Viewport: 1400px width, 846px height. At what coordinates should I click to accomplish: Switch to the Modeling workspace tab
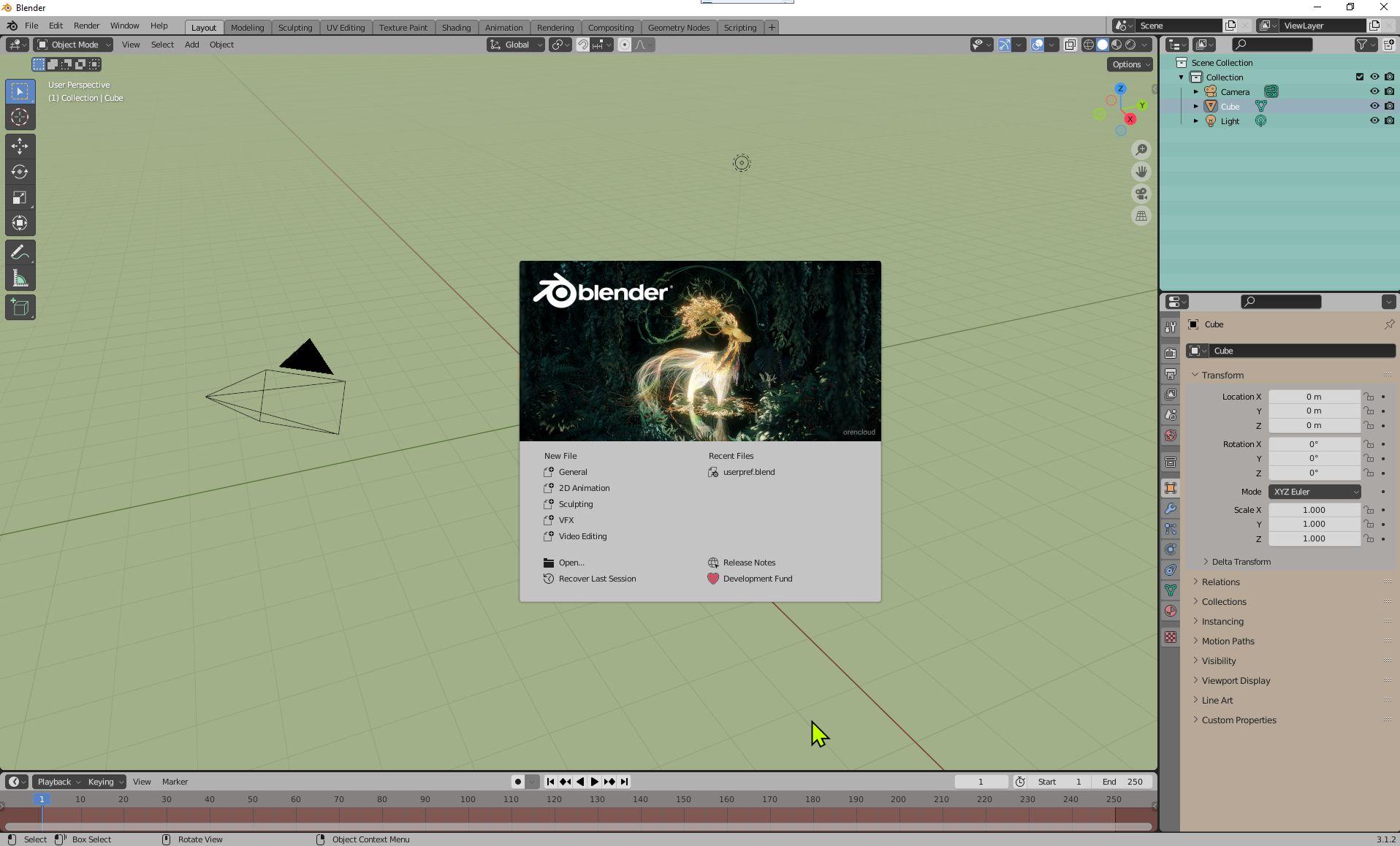[x=247, y=28]
